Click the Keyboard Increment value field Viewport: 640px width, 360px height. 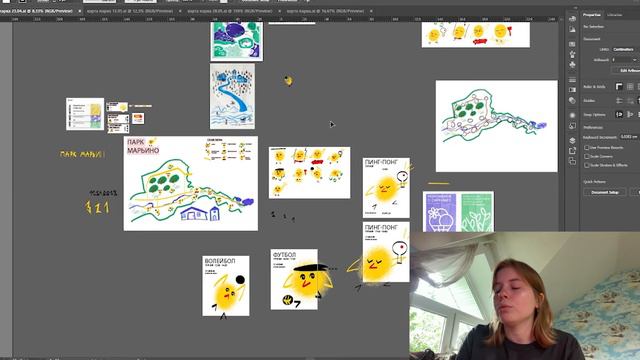(x=629, y=137)
